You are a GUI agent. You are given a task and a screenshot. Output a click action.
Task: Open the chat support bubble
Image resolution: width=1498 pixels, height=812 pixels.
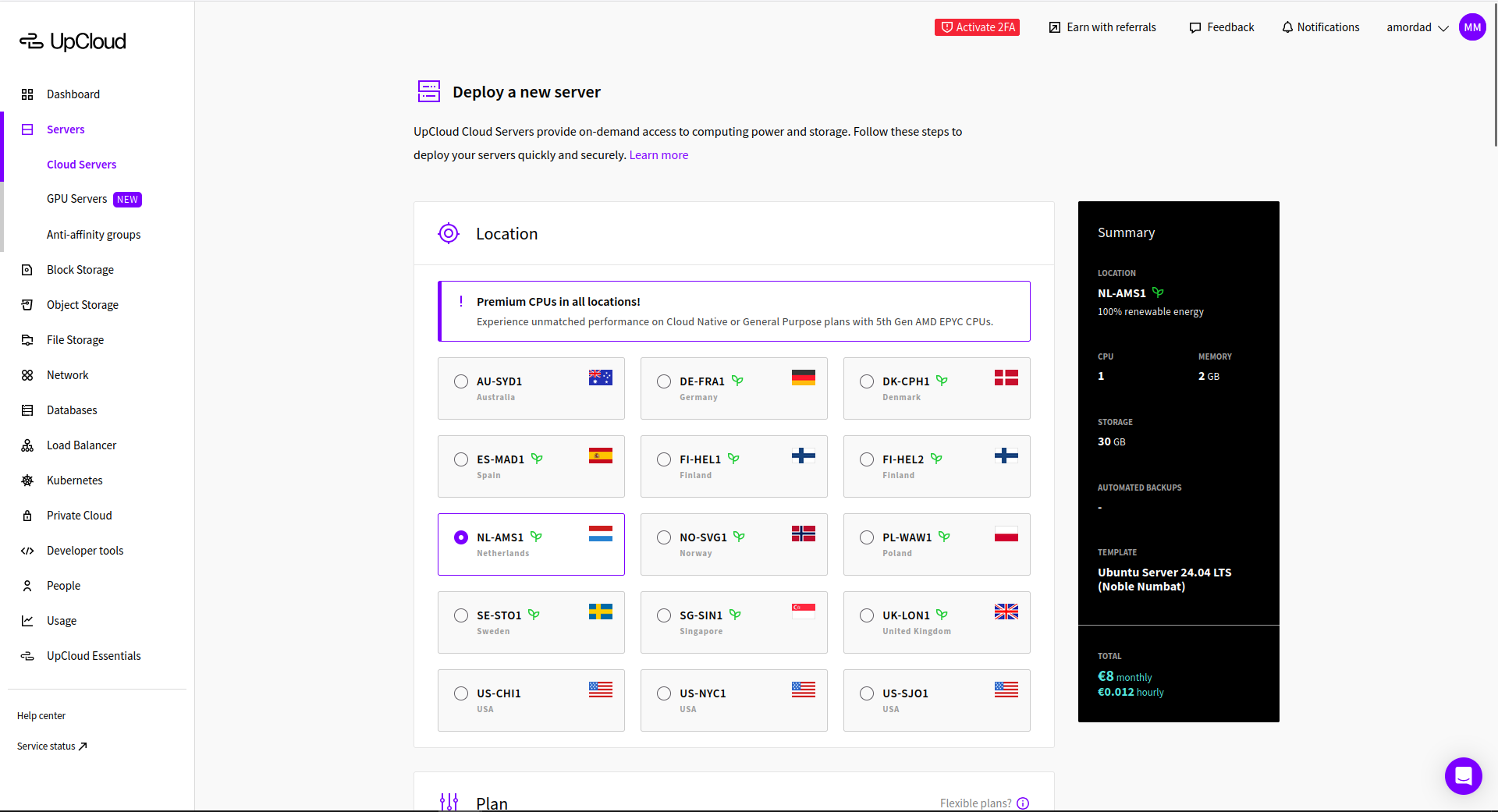tap(1463, 776)
